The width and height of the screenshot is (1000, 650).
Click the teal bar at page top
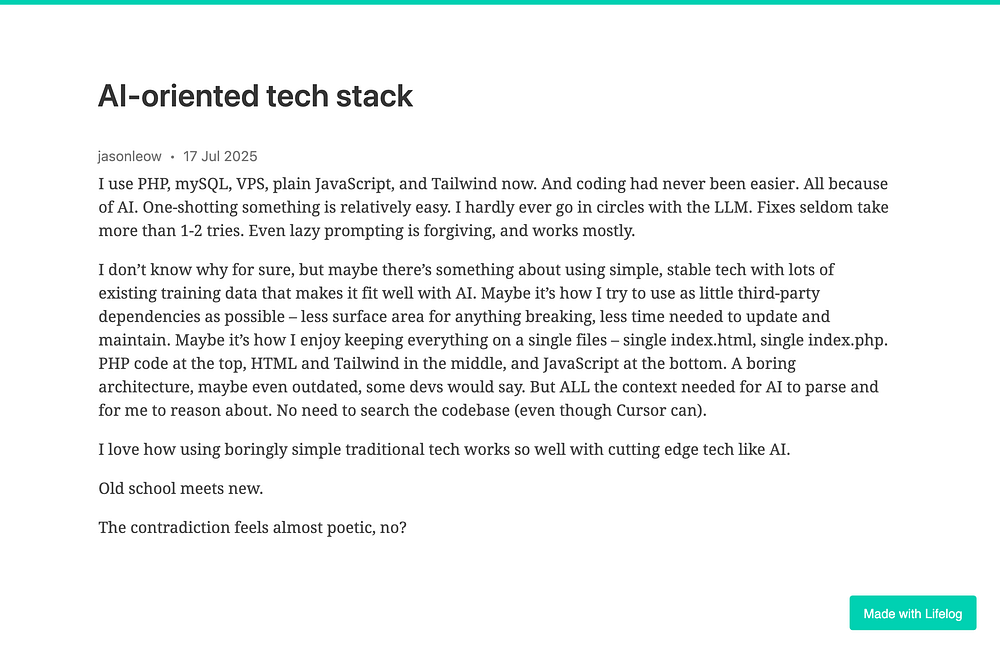click(500, 2)
